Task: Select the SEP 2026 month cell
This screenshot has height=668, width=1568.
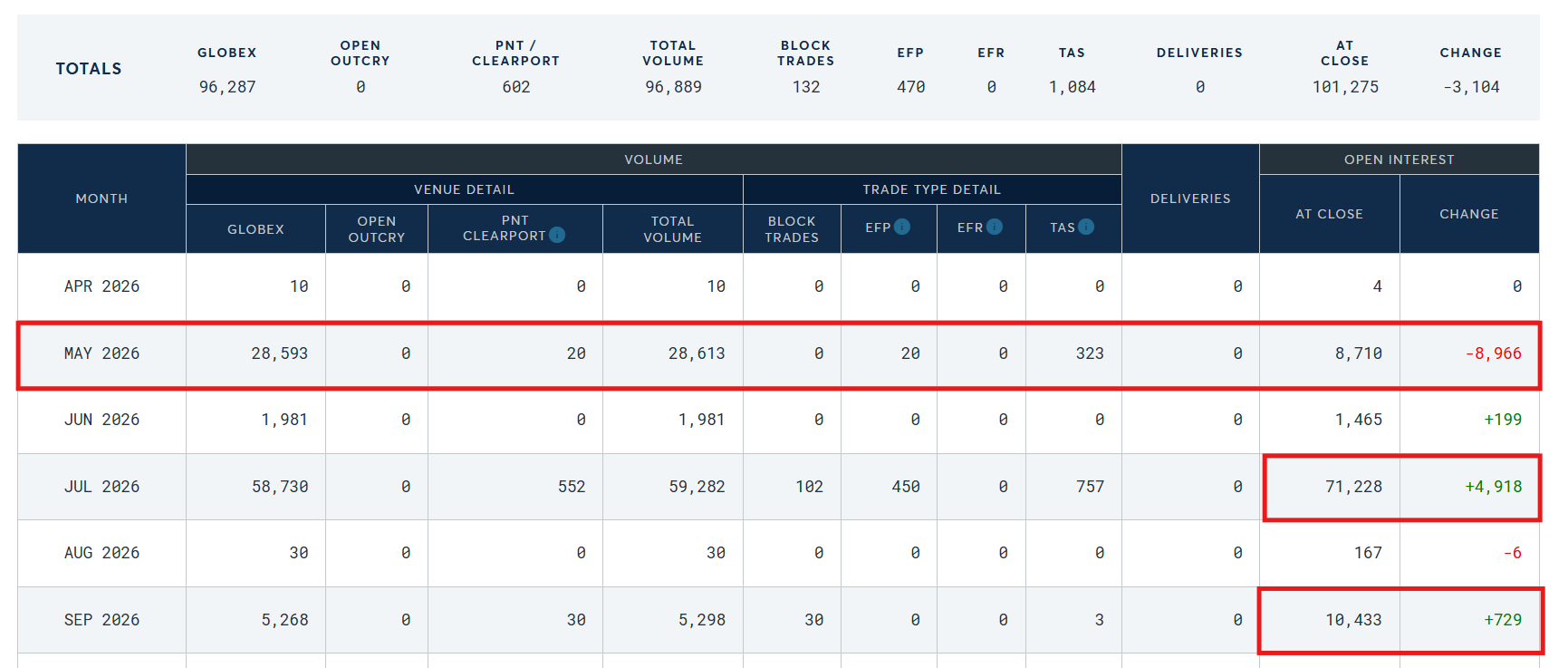Action: click(101, 620)
